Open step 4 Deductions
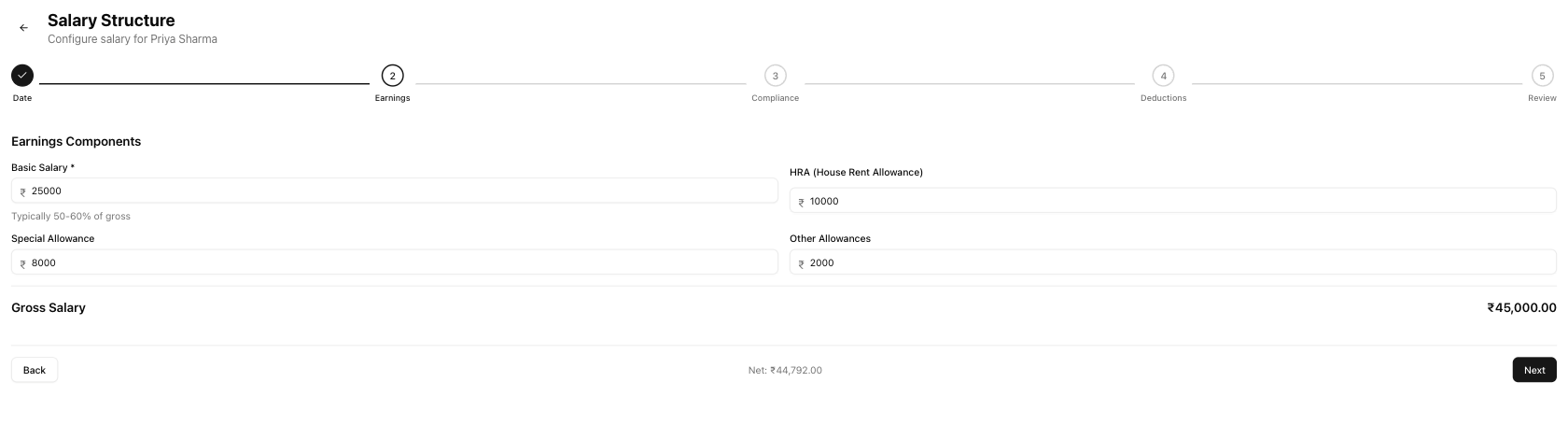Screen dimensions: 1568x439 [1163, 76]
